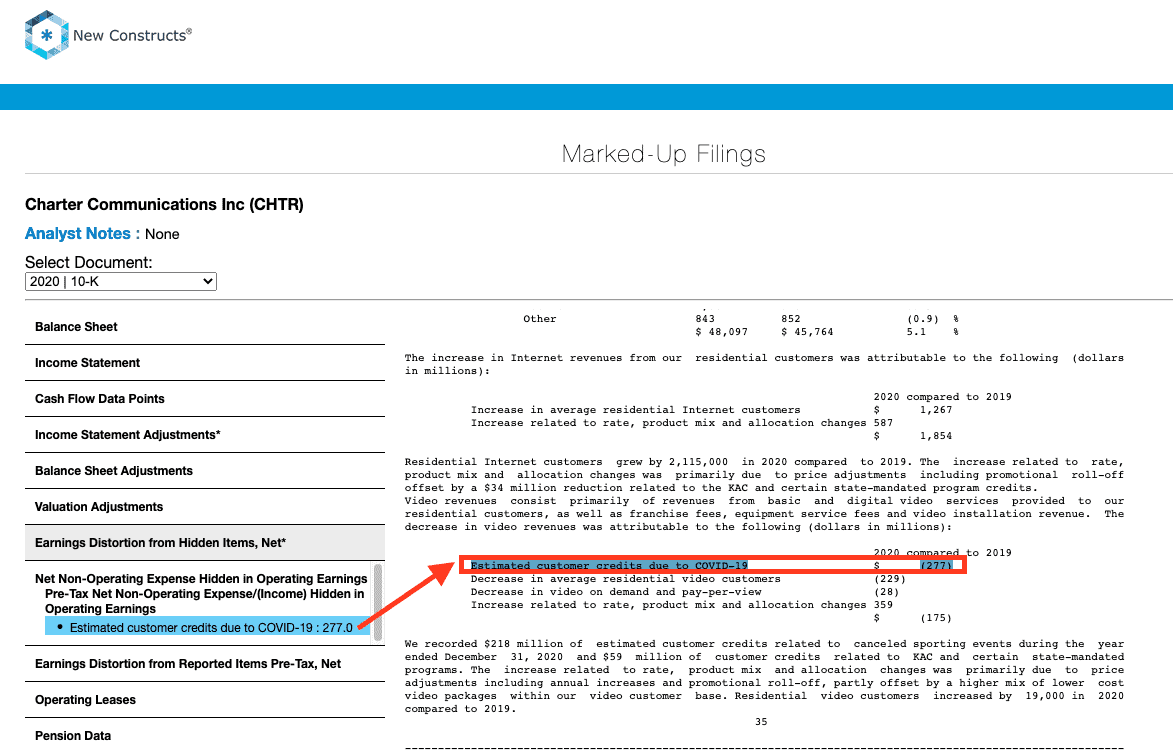Select Estimated customer credits COVID-19 item
This screenshot has height=750, width=1173.
[207, 627]
